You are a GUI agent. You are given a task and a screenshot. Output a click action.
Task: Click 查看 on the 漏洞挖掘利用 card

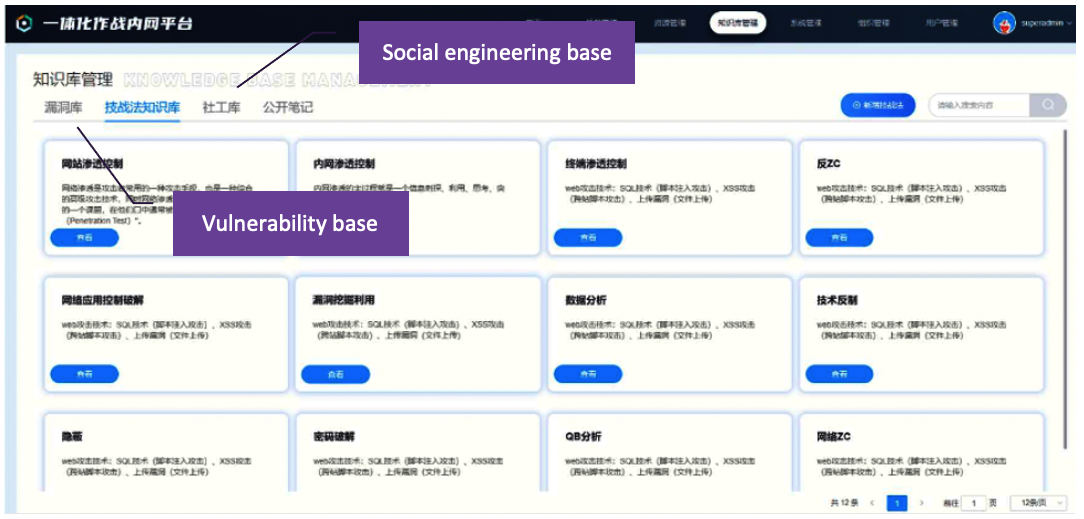coord(335,374)
